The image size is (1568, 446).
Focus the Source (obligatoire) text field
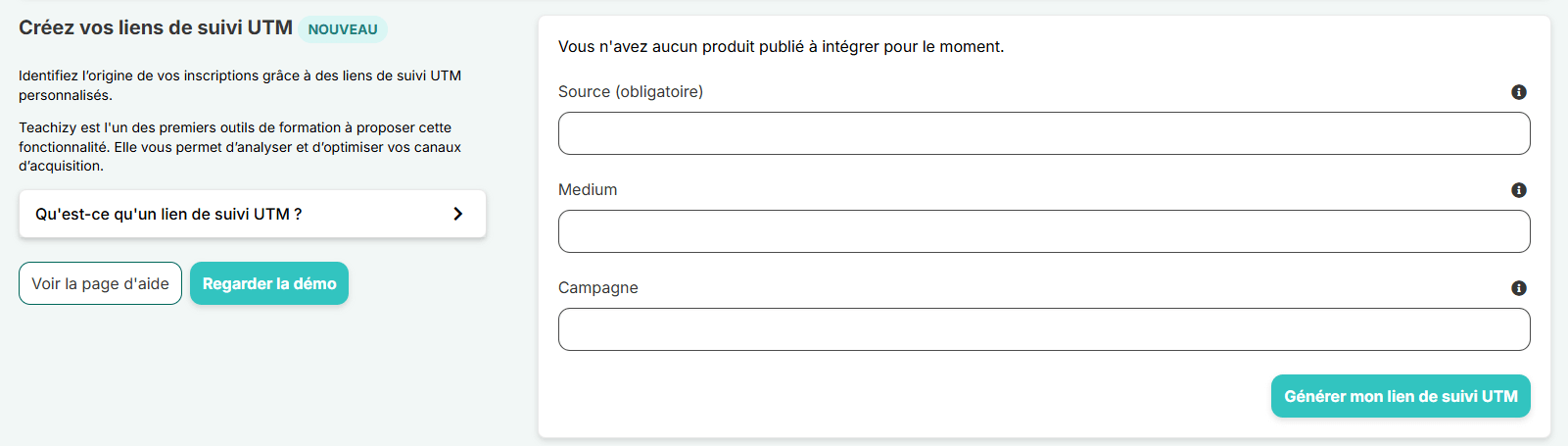pyautogui.click(x=1044, y=133)
